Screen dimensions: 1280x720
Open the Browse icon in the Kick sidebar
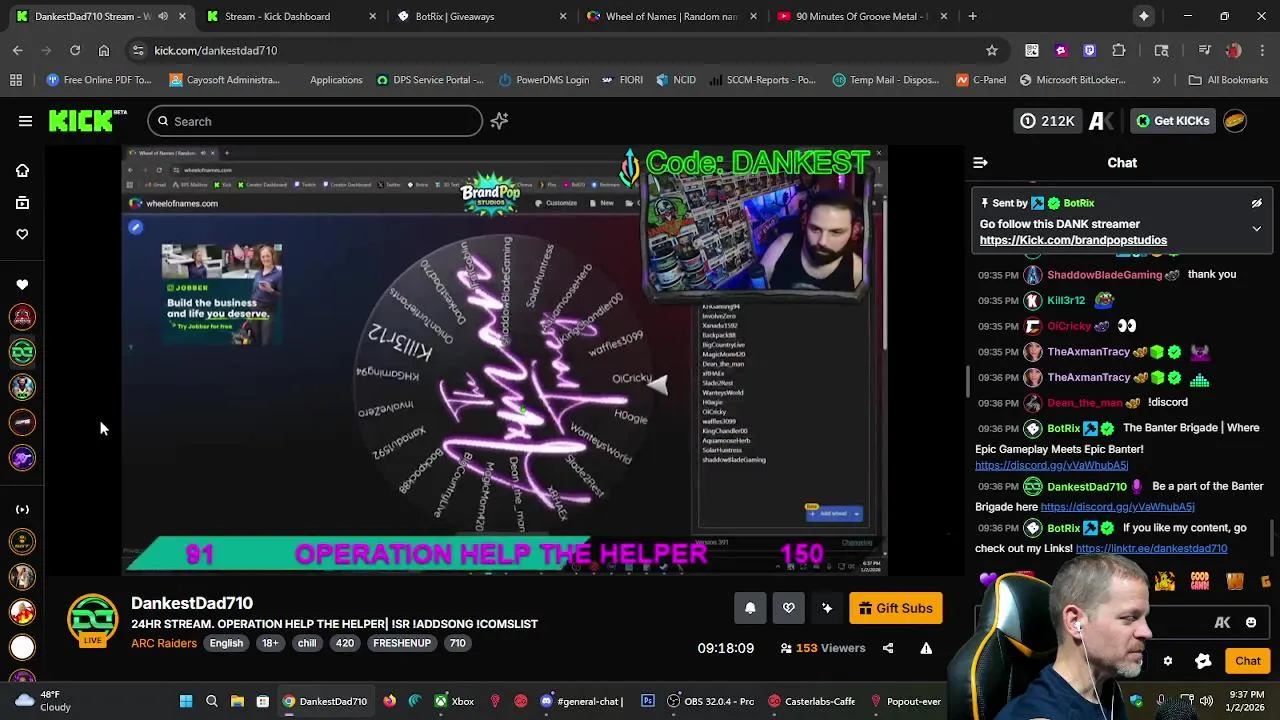[x=22, y=203]
